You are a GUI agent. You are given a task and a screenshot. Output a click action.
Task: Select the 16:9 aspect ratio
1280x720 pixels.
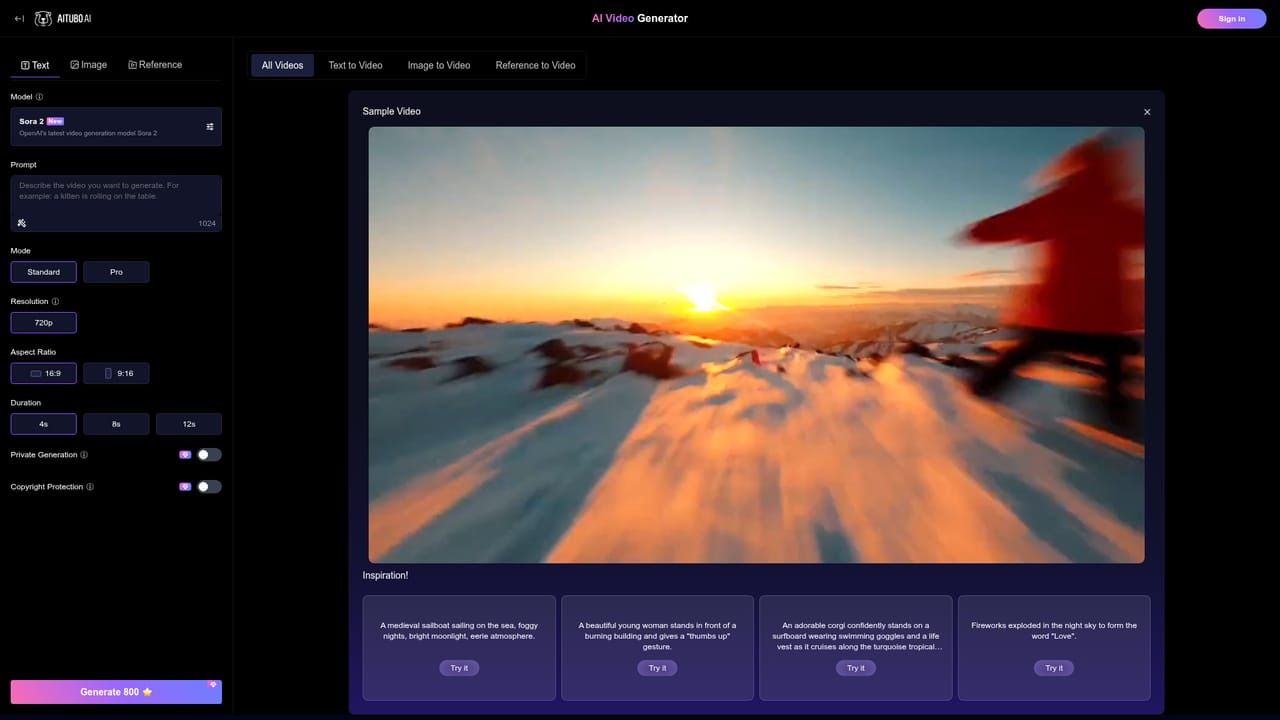pyautogui.click(x=44, y=373)
